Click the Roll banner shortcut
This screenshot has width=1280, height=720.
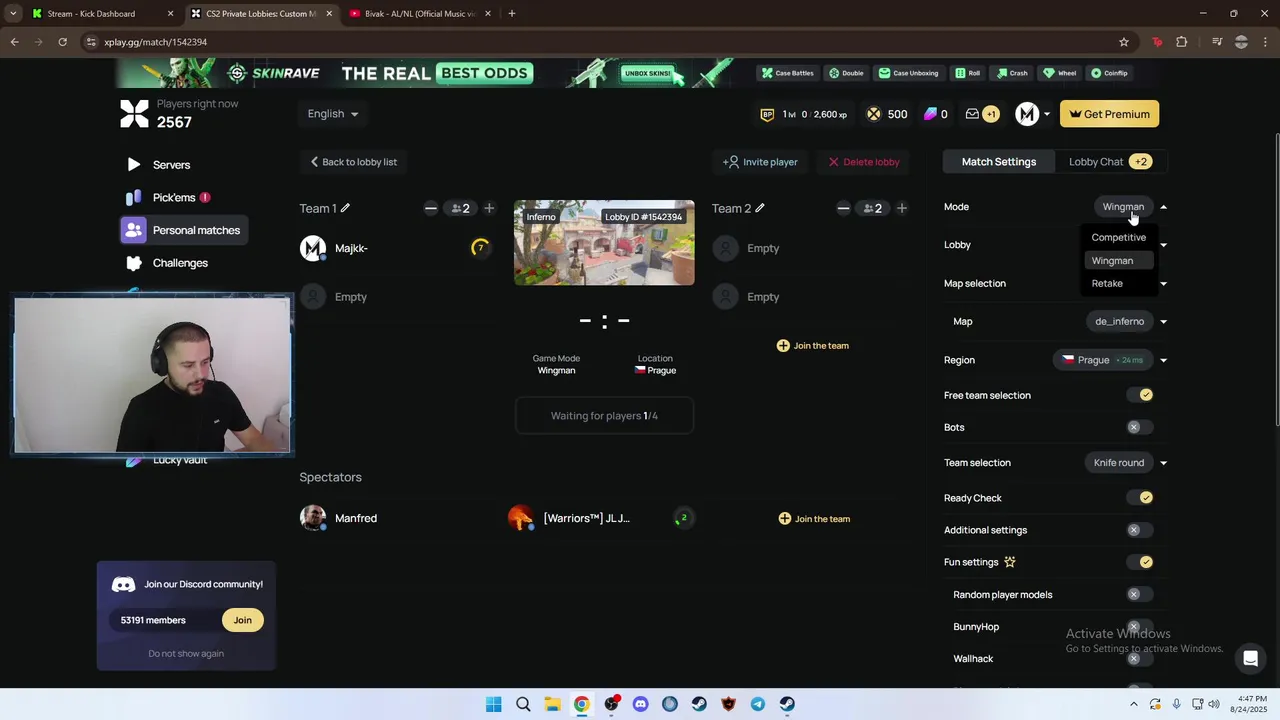(968, 73)
